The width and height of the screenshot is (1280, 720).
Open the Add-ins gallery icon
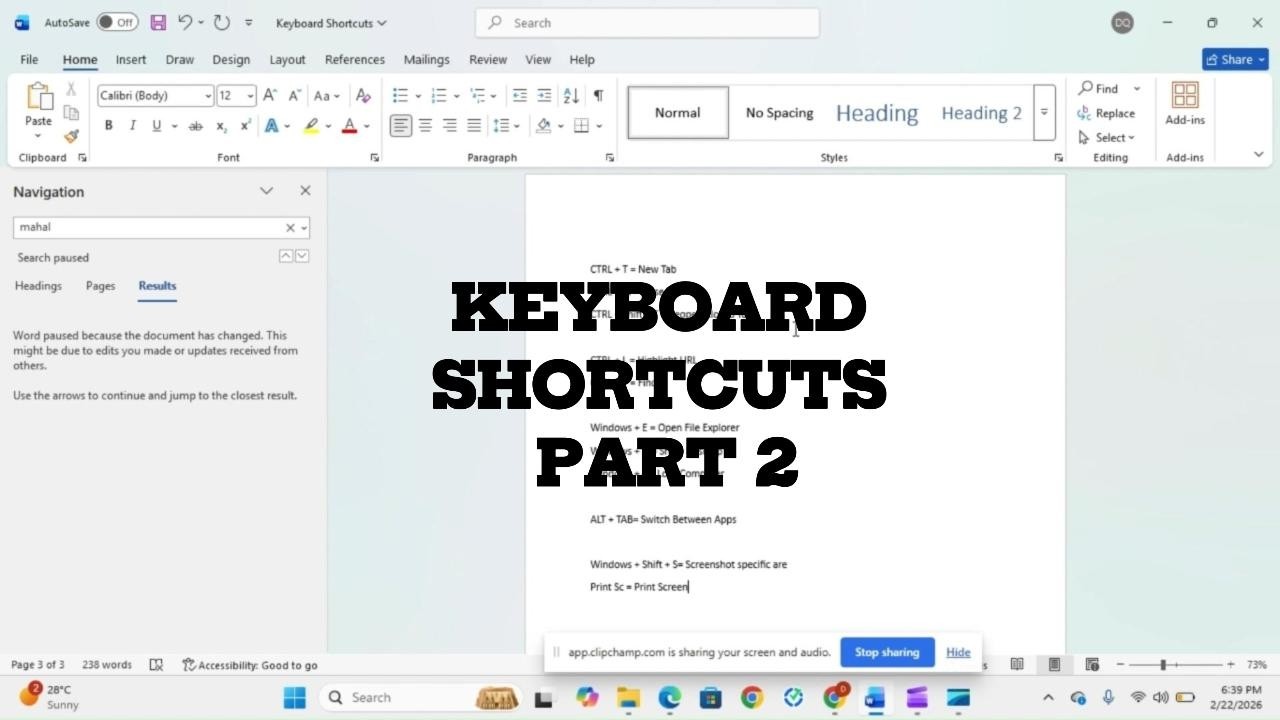tap(1185, 94)
